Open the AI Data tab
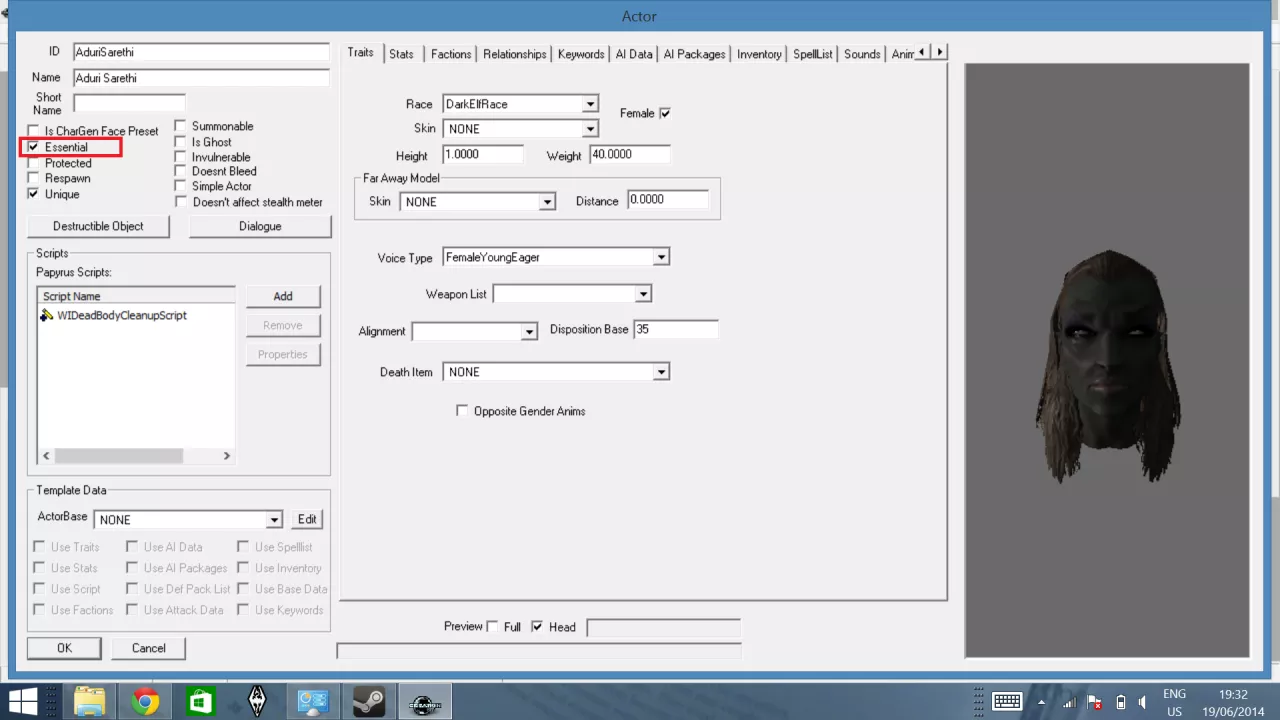Image resolution: width=1280 pixels, height=720 pixels. (634, 54)
